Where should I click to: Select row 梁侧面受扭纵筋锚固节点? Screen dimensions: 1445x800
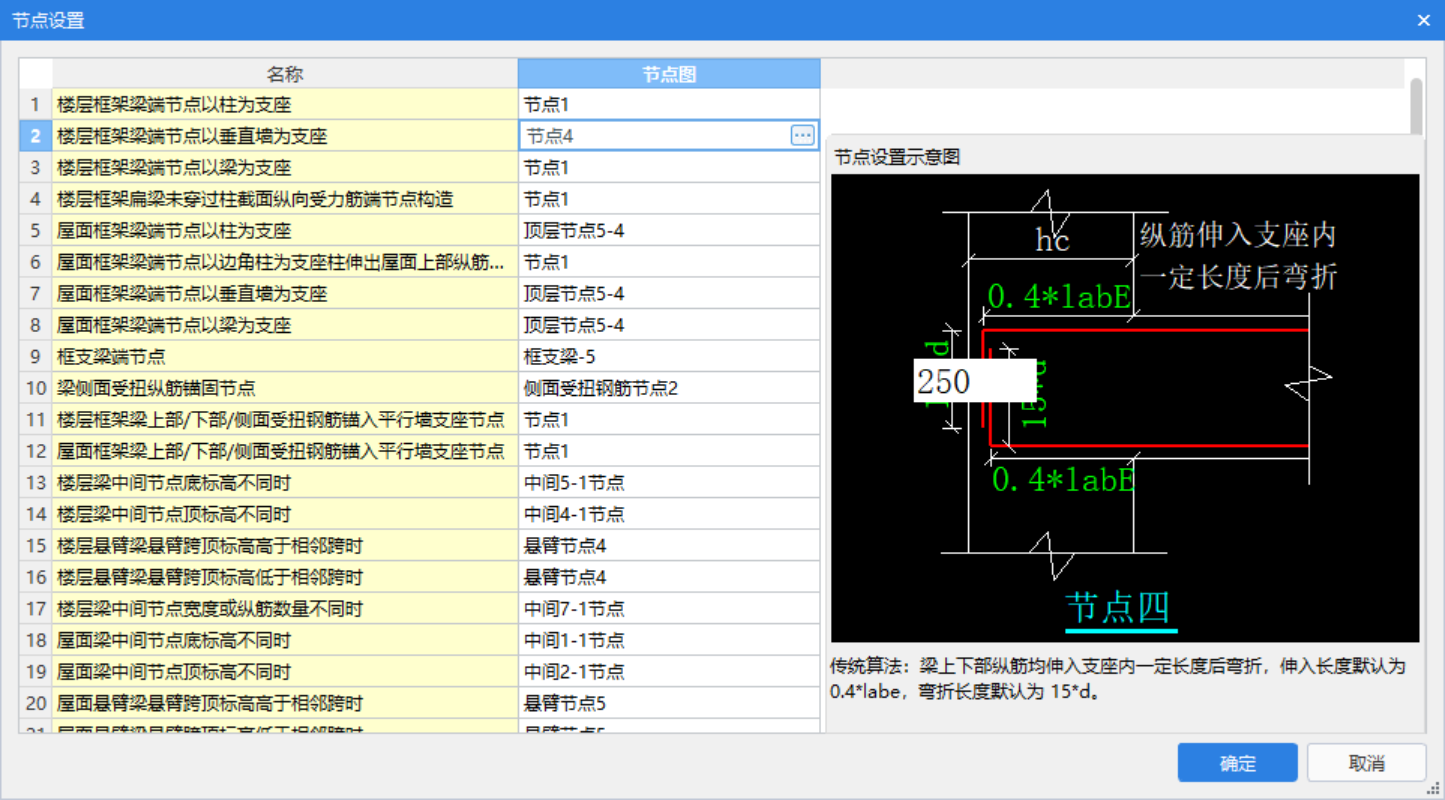click(285, 388)
